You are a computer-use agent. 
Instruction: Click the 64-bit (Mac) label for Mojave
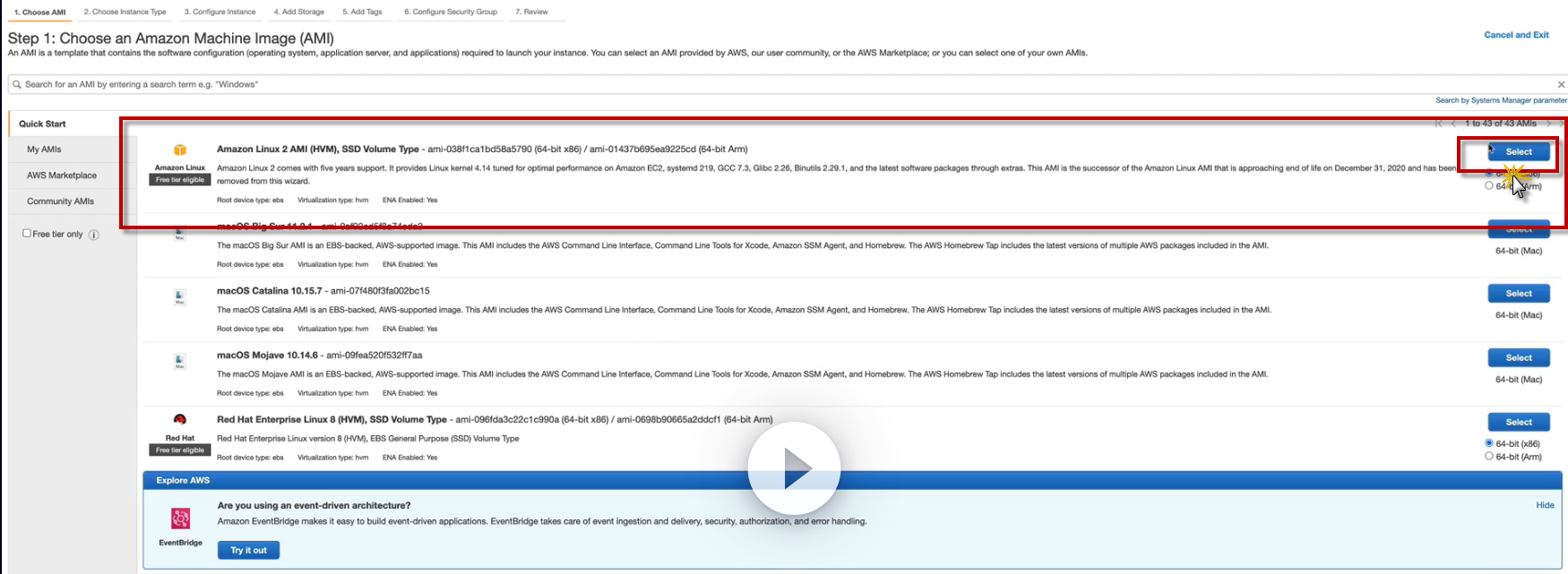tap(1519, 380)
